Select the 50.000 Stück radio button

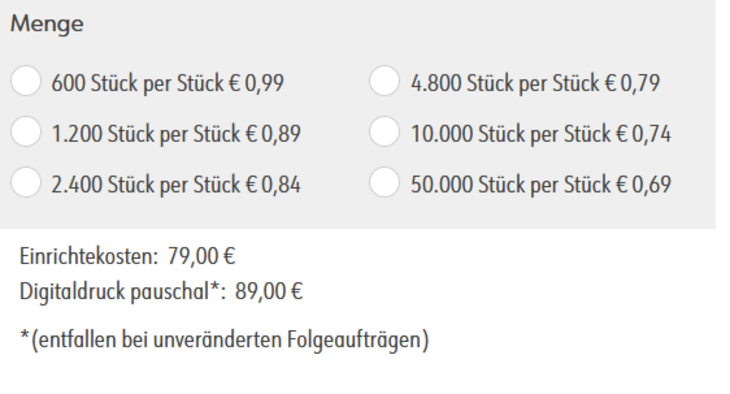coord(384,182)
